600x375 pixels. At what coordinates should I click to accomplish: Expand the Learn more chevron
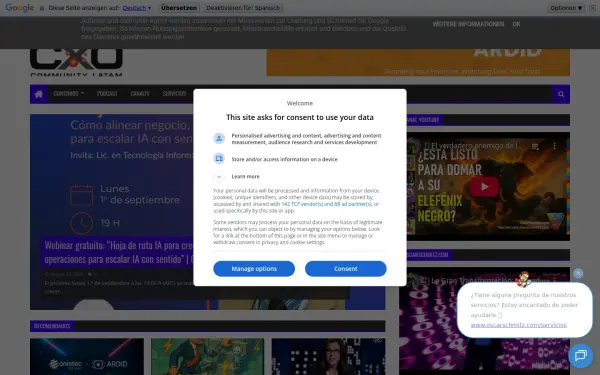(x=219, y=176)
